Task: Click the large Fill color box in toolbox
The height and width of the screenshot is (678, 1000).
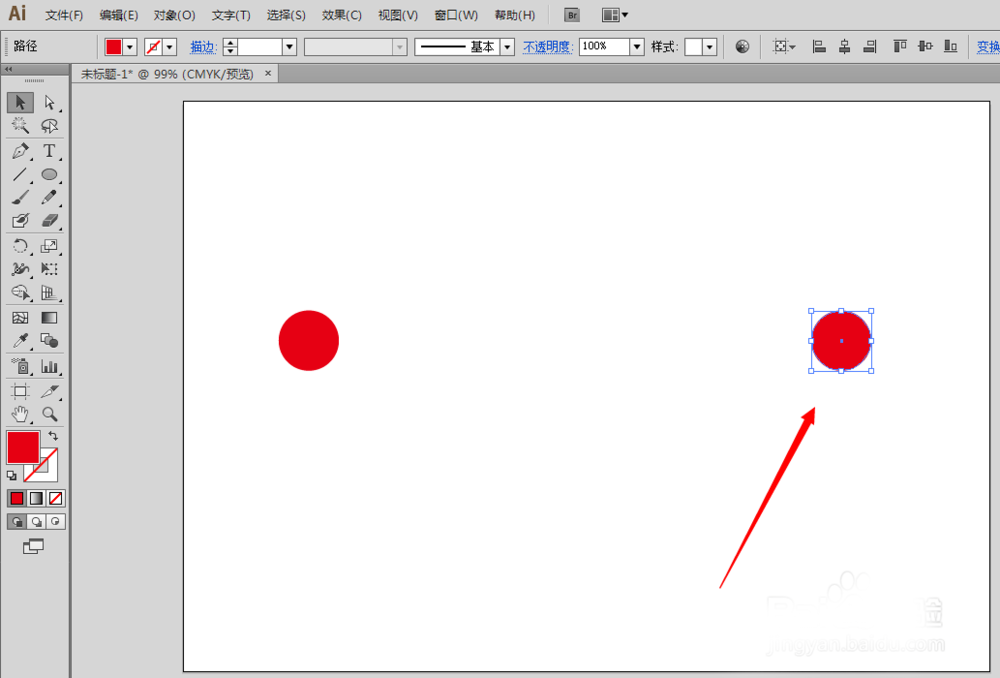Action: [23, 446]
